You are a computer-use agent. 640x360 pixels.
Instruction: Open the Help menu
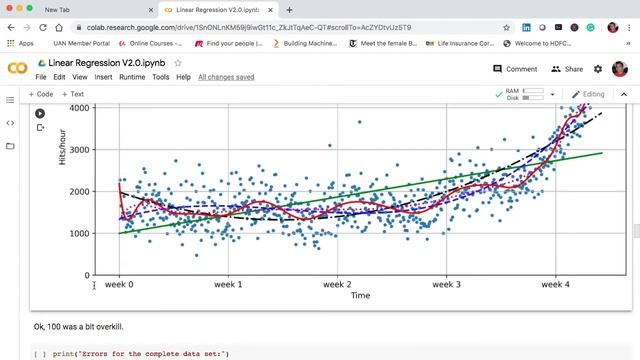183,77
